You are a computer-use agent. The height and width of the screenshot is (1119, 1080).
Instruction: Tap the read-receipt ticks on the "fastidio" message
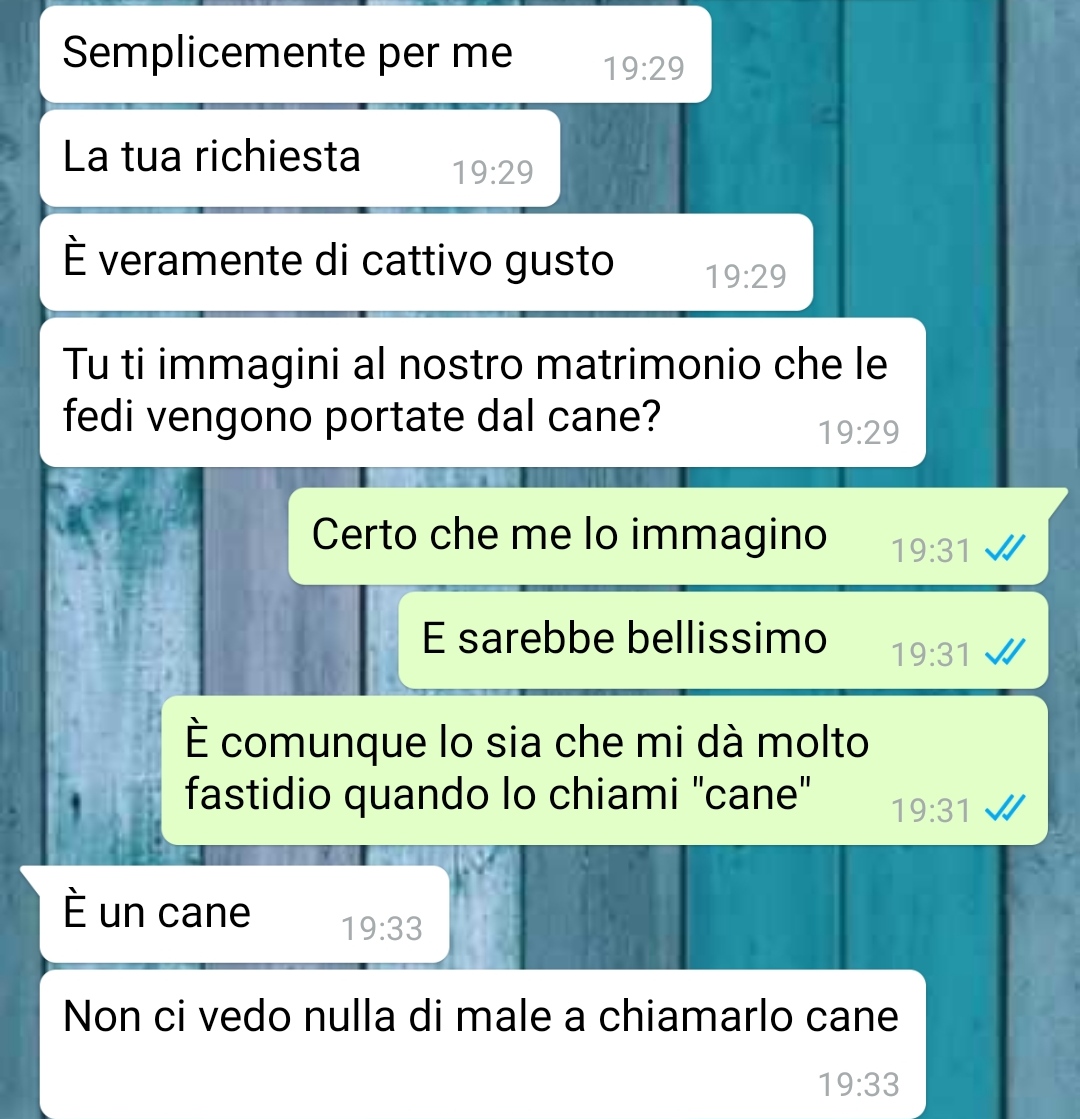click(1005, 809)
